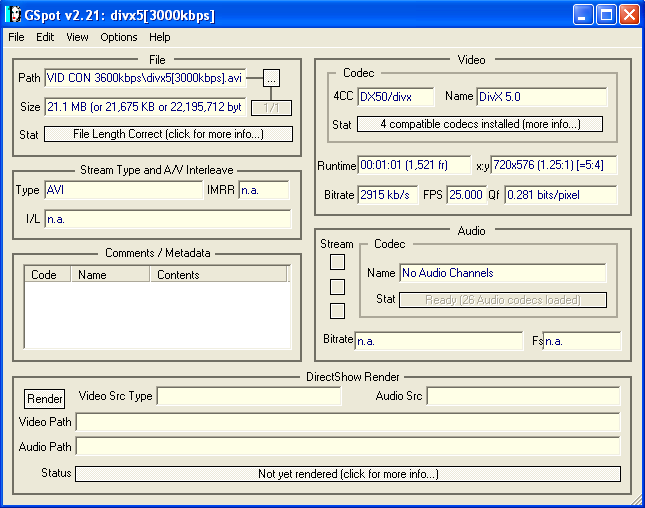Click the Path field showing divx5[3000kbps].avi
645x508 pixels.
click(x=145, y=78)
